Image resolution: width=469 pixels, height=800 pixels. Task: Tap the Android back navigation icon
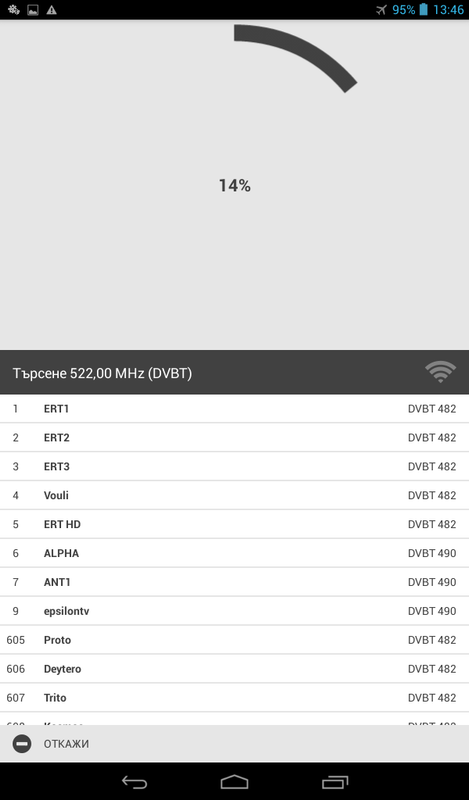pyautogui.click(x=134, y=782)
